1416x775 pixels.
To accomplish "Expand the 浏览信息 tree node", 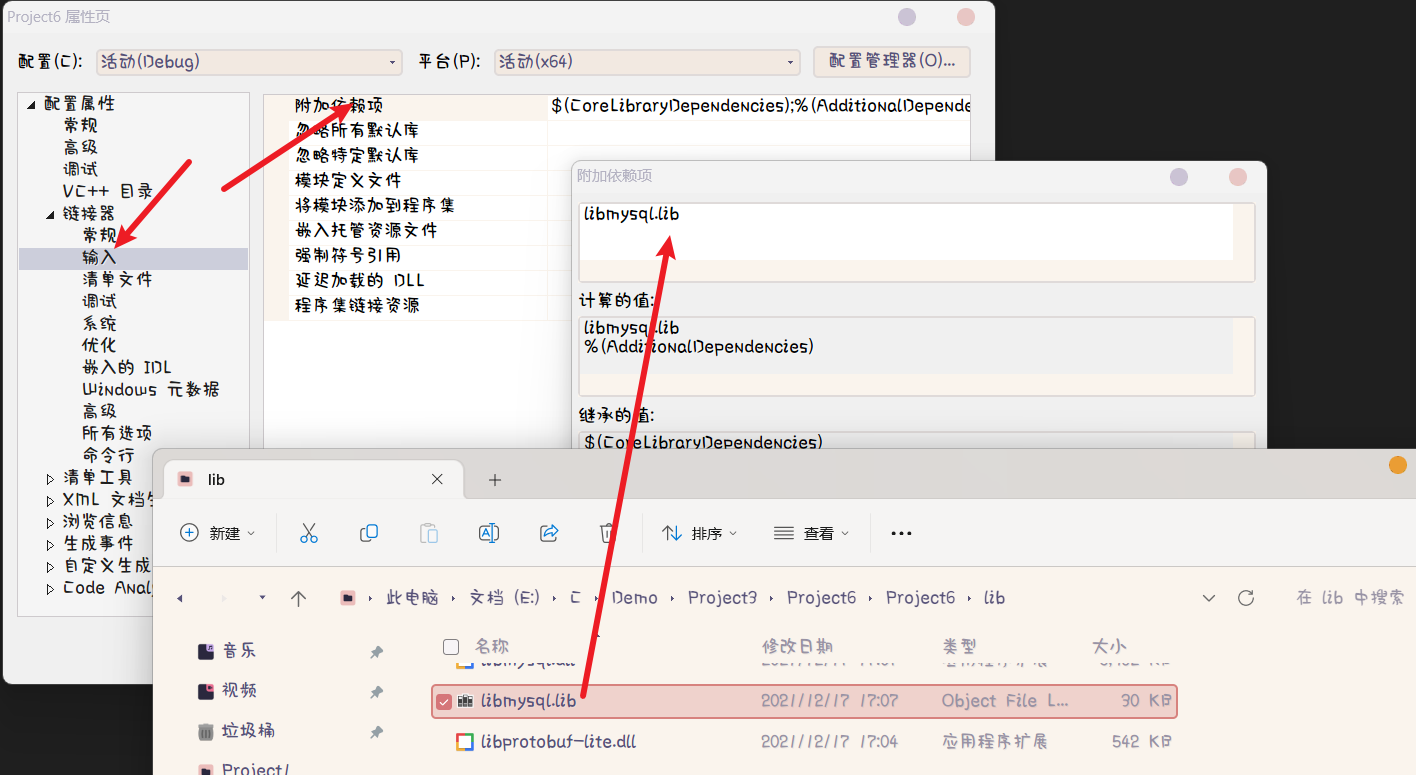I will 51,522.
